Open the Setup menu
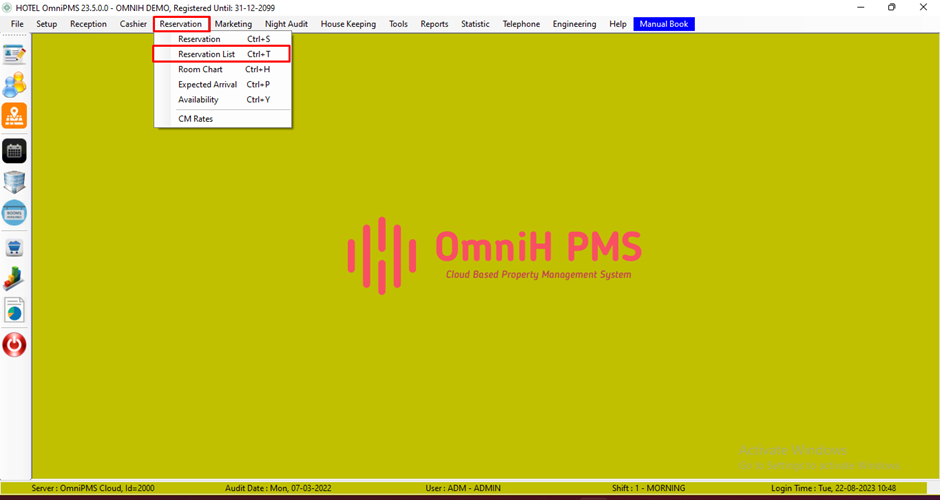The image size is (940, 500). coord(47,24)
